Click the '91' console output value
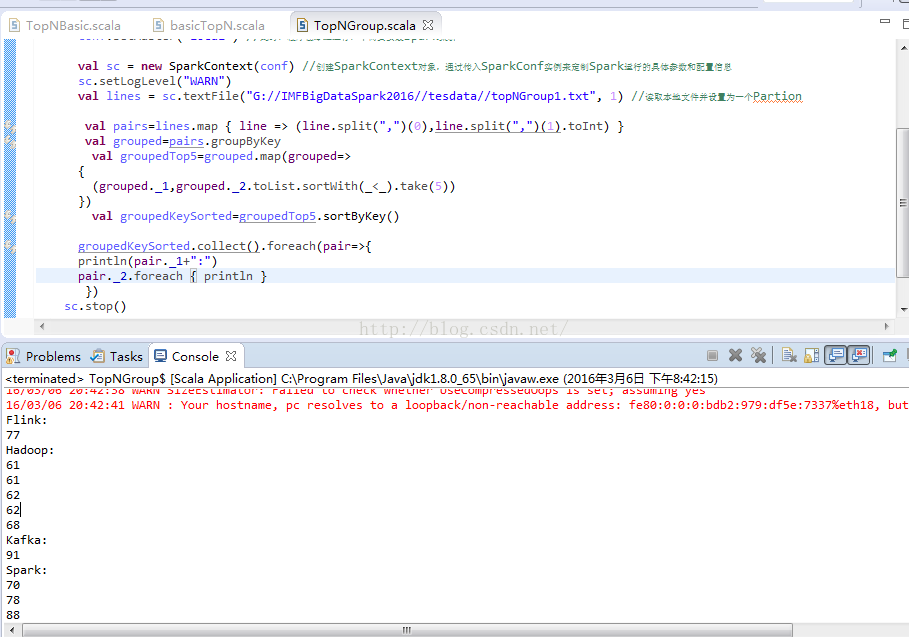 [13, 555]
